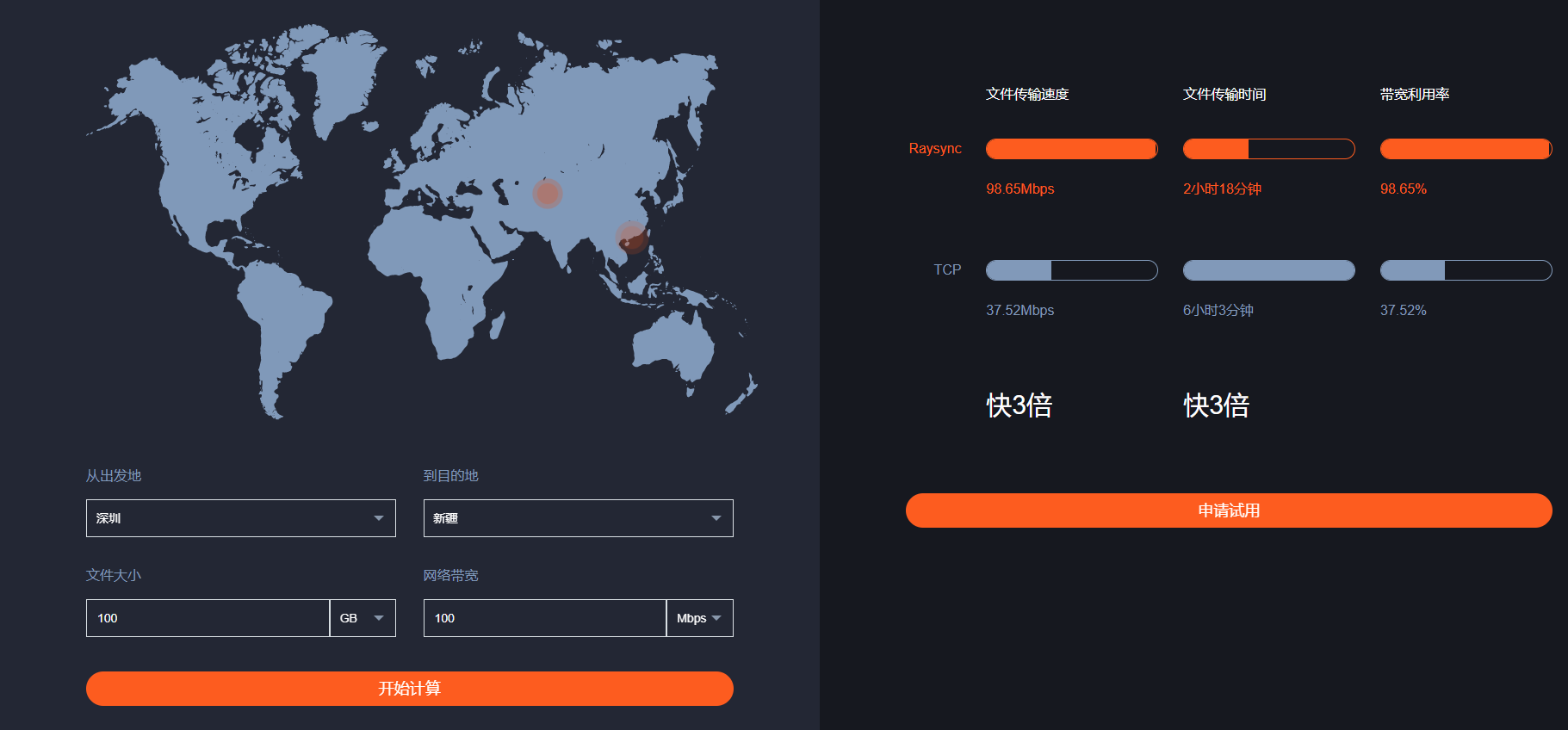The height and width of the screenshot is (730, 1568).
Task: Click the TCP file transfer speed bar
Action: 1071,270
